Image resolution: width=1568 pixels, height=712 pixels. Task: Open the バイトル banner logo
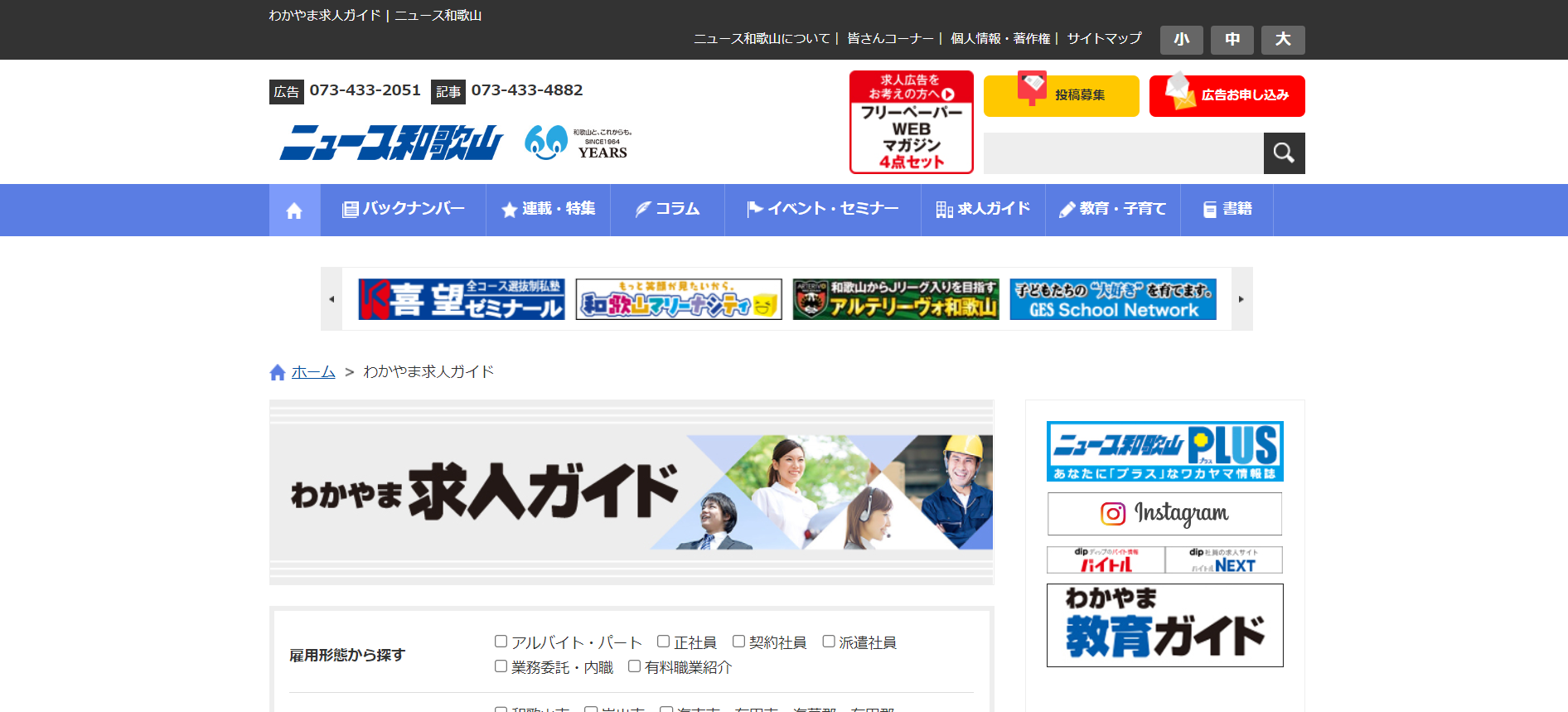tap(1106, 560)
